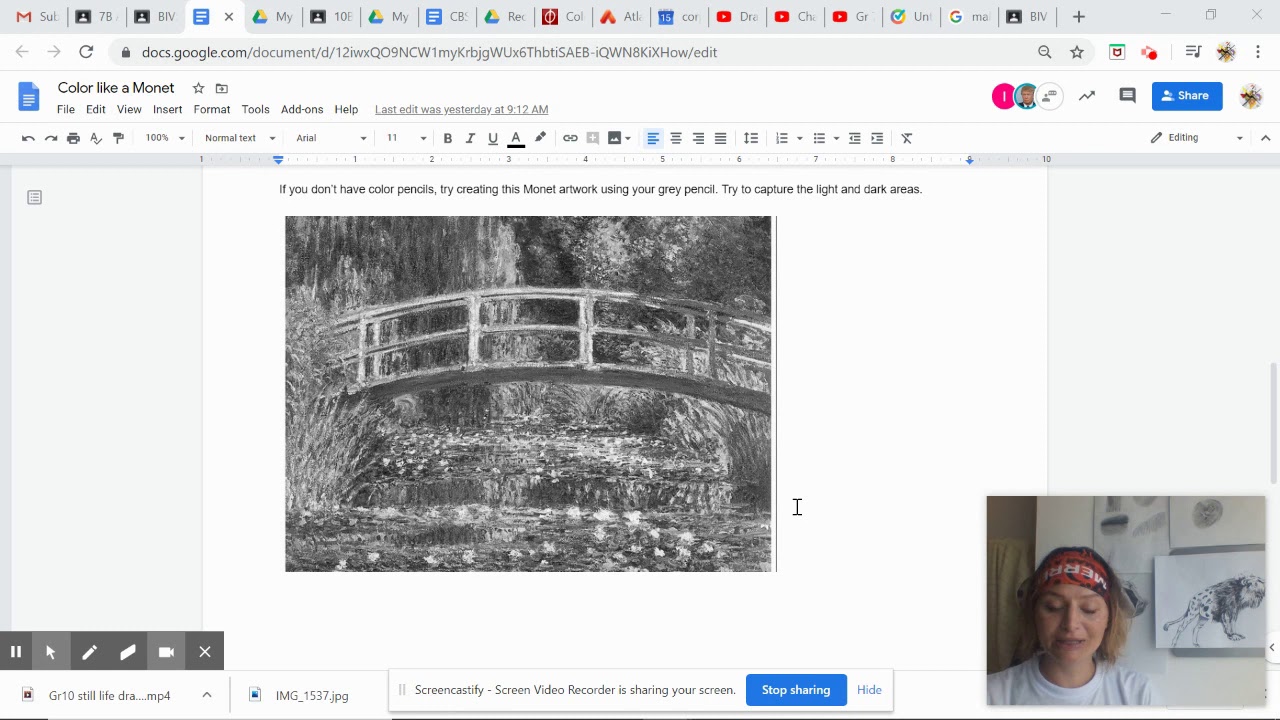Open the highlight color marker
Viewport: 1280px width, 720px height.
tap(540, 138)
